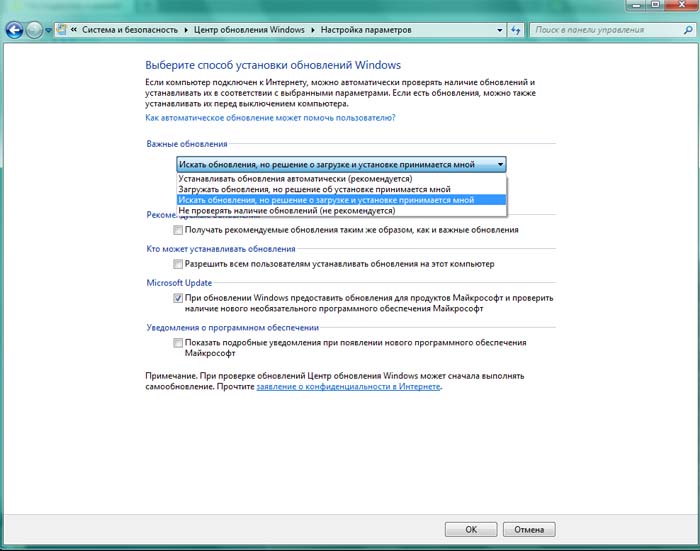Uncheck the Microsoft Update products checkbox
The image size is (700, 551).
tap(178, 298)
